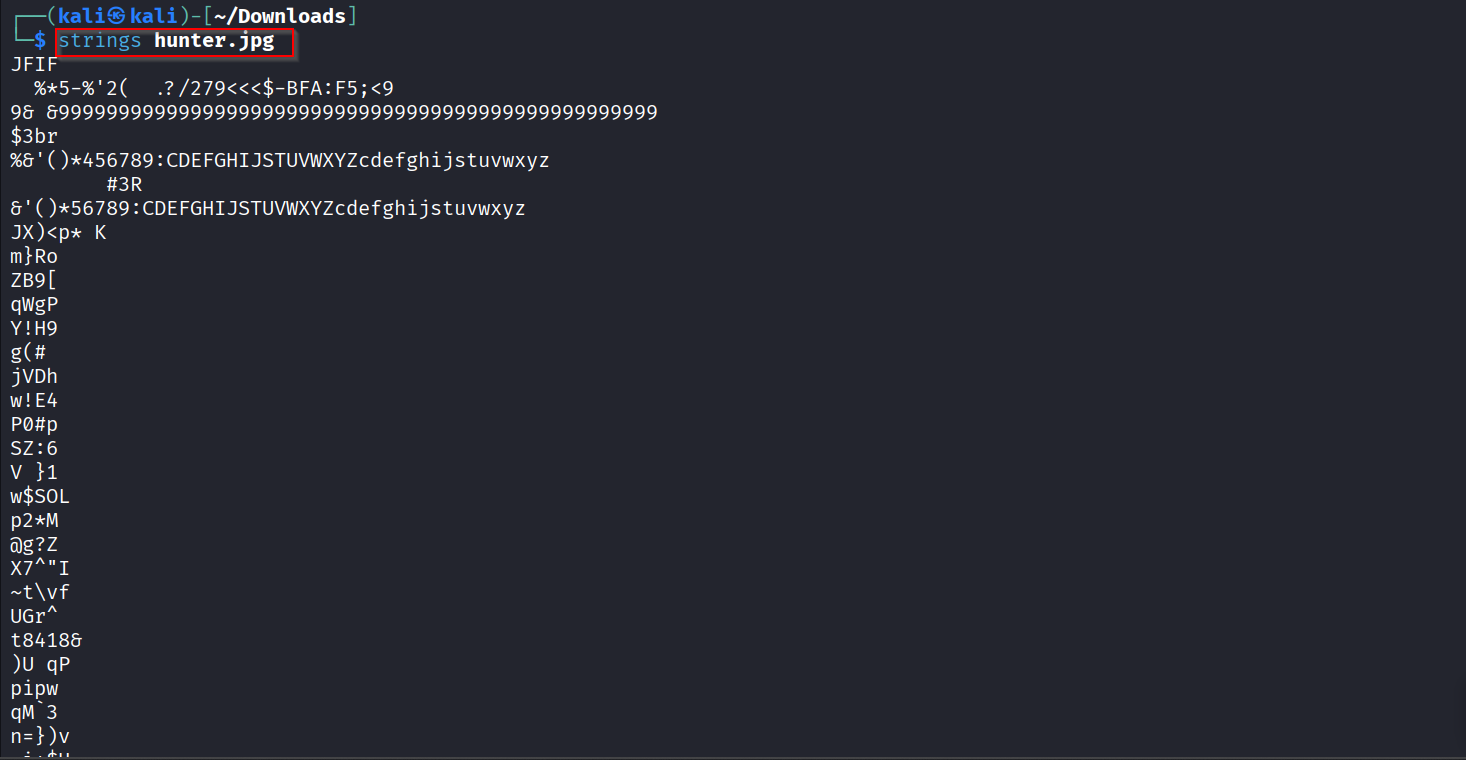Click the "jVDh" output line

pyautogui.click(x=34, y=377)
